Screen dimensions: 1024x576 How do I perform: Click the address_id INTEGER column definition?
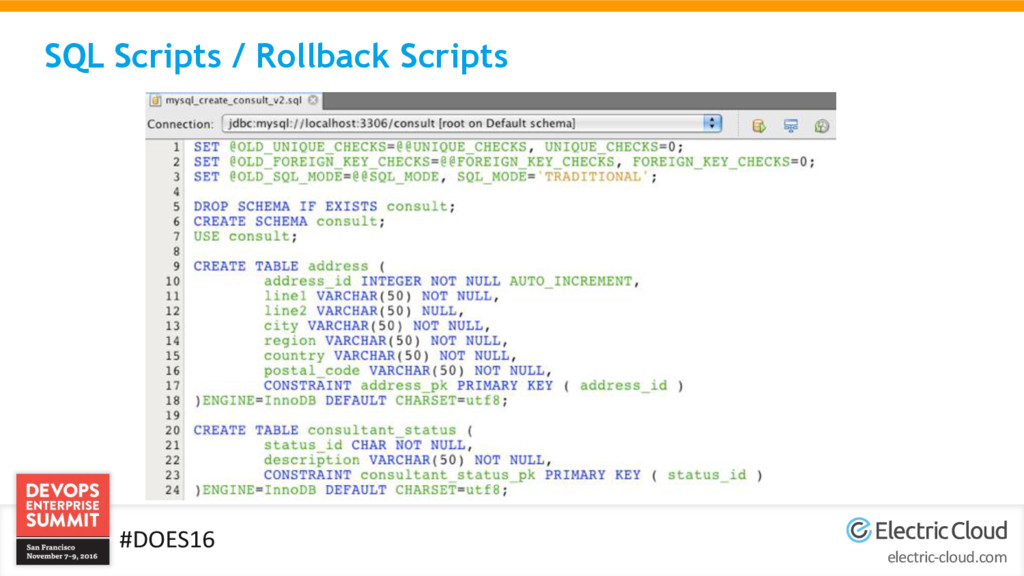[451, 281]
